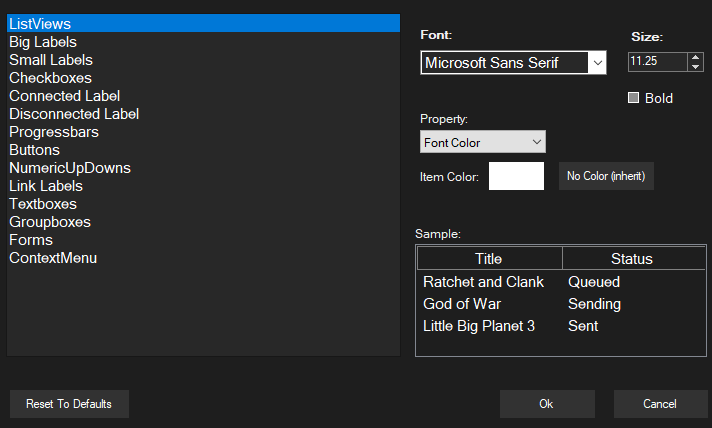Select God of War sample row

462,304
